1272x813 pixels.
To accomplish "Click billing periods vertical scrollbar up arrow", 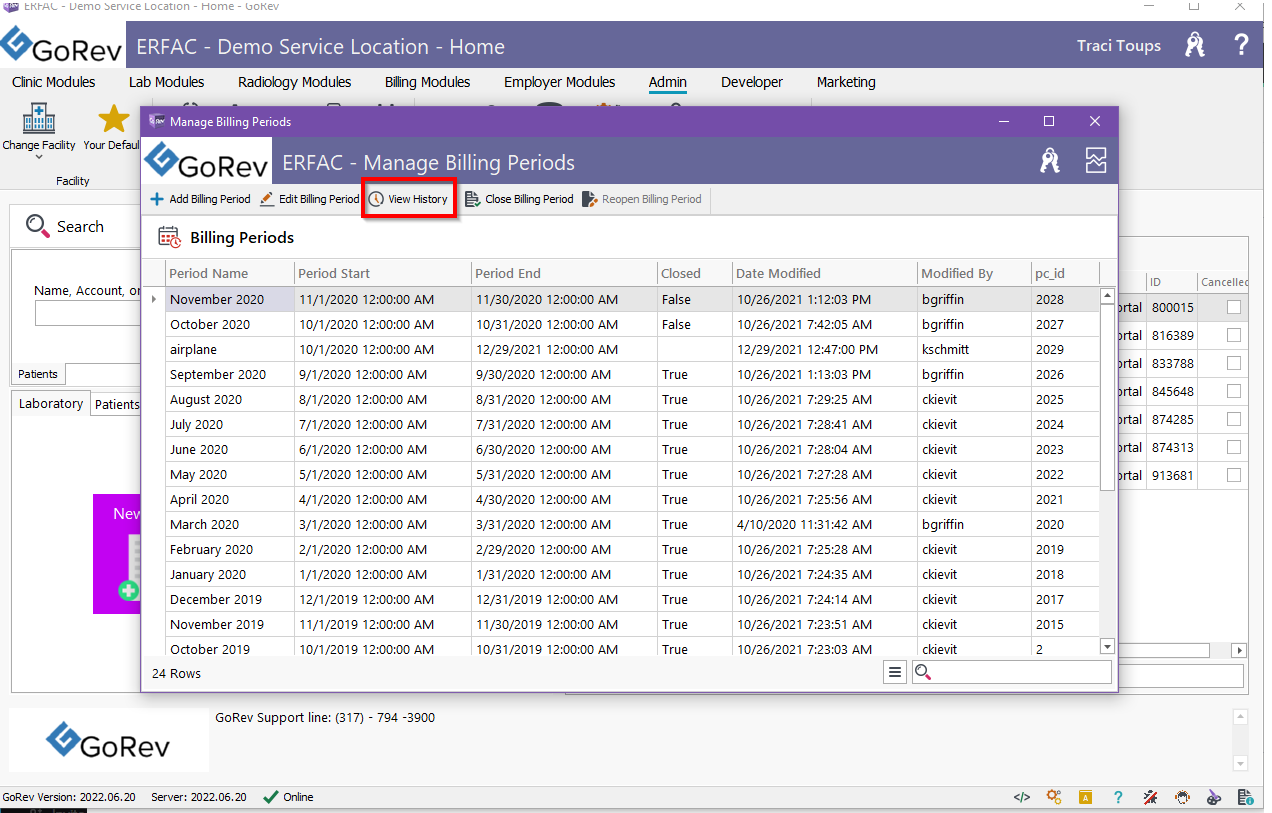I will pos(1107,296).
